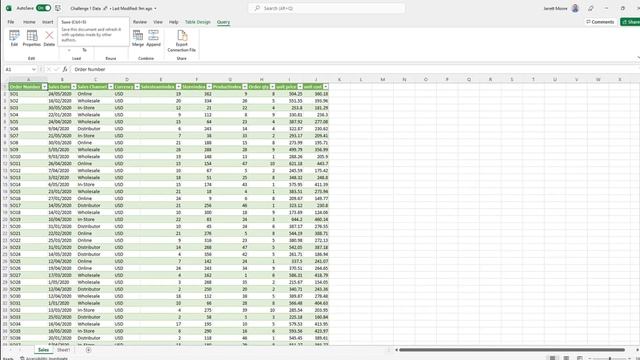Select the SO10 order number cell

pos(28,157)
